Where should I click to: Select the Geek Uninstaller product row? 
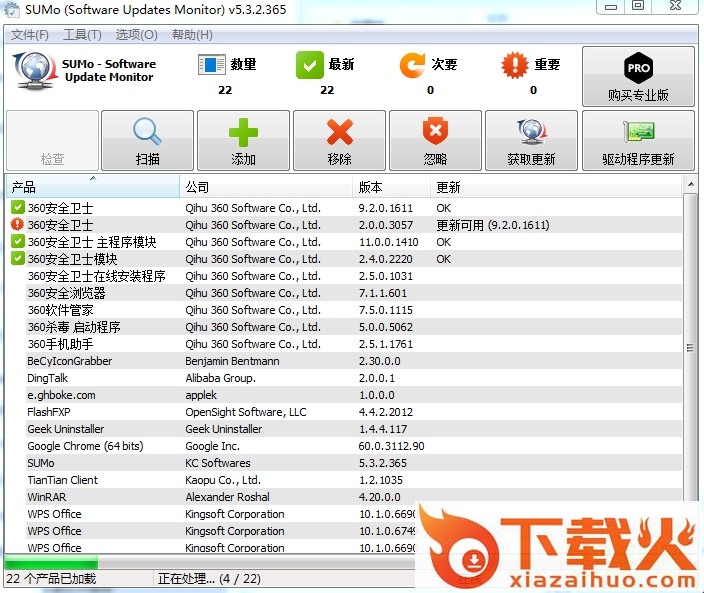pos(344,429)
